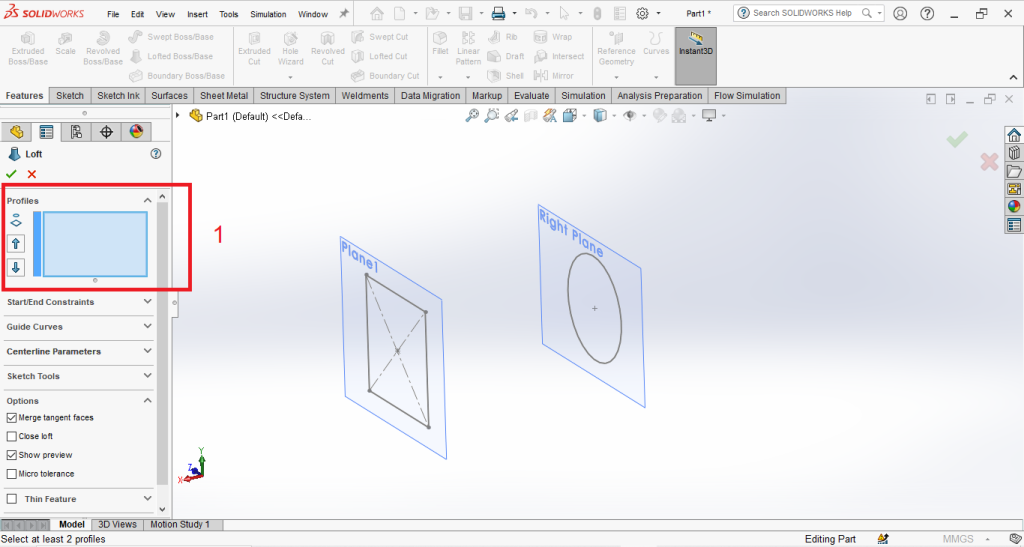
Task: Click the green checkmark to accept Loft
Action: coord(12,174)
